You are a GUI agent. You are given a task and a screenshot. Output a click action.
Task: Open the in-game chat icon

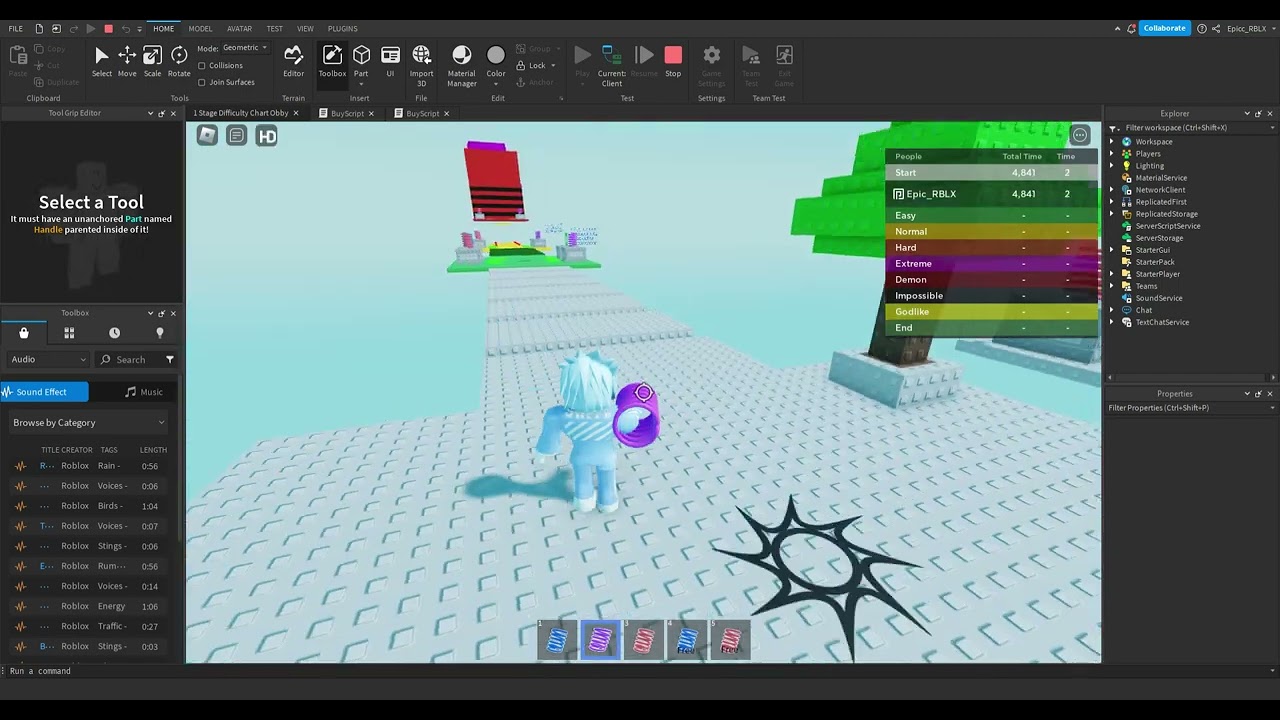[237, 135]
